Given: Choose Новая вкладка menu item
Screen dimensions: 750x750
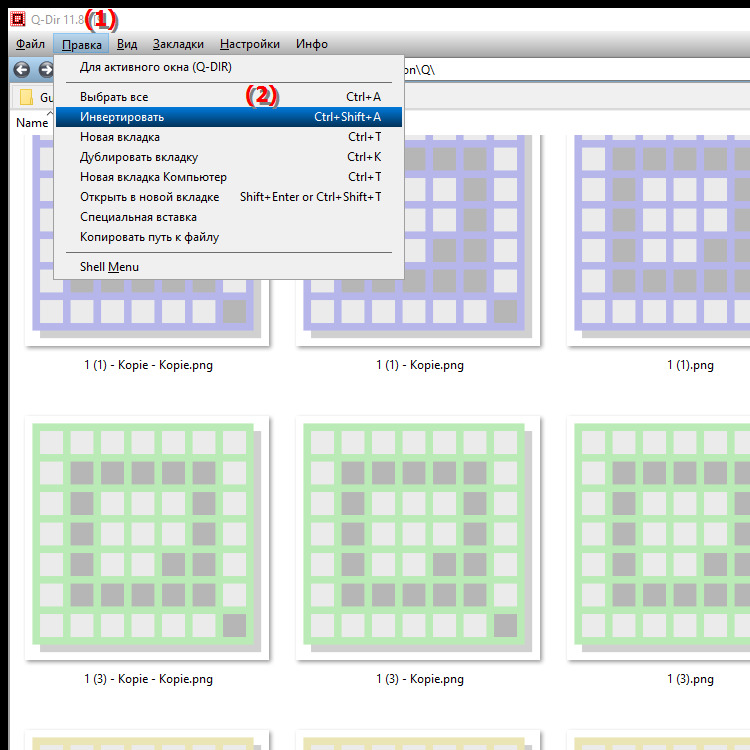Looking at the screenshot, I should pos(229,137).
